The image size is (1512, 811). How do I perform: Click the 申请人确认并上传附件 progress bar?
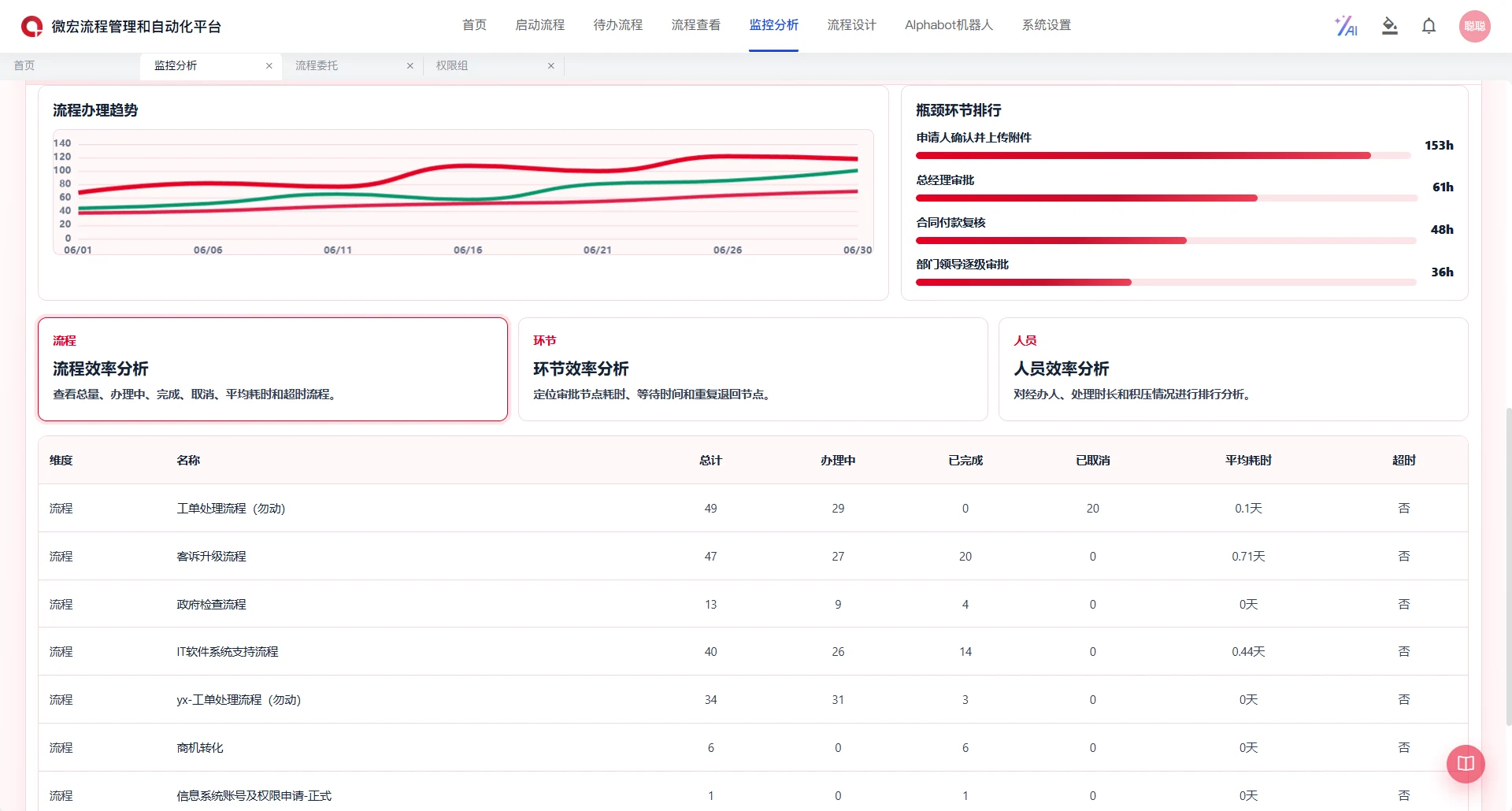point(1163,156)
